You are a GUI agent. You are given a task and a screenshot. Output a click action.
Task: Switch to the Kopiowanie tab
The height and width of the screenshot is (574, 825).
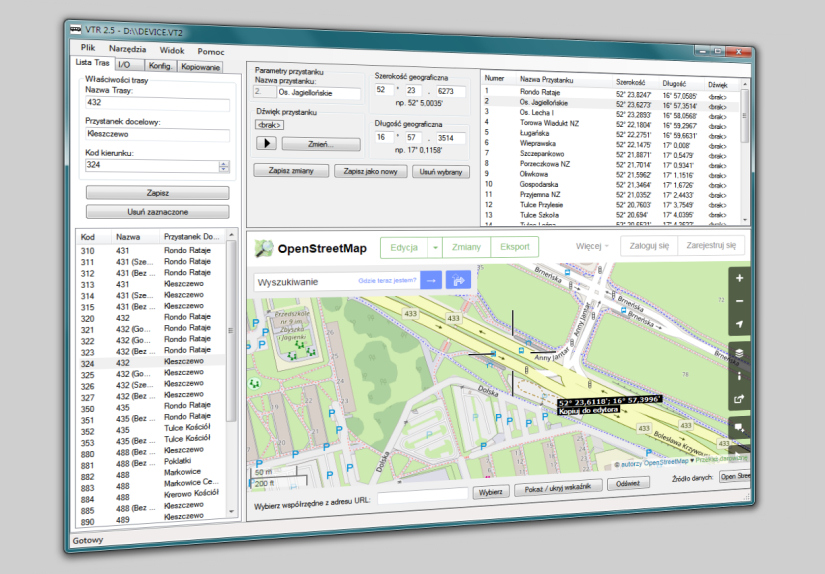pyautogui.click(x=200, y=67)
